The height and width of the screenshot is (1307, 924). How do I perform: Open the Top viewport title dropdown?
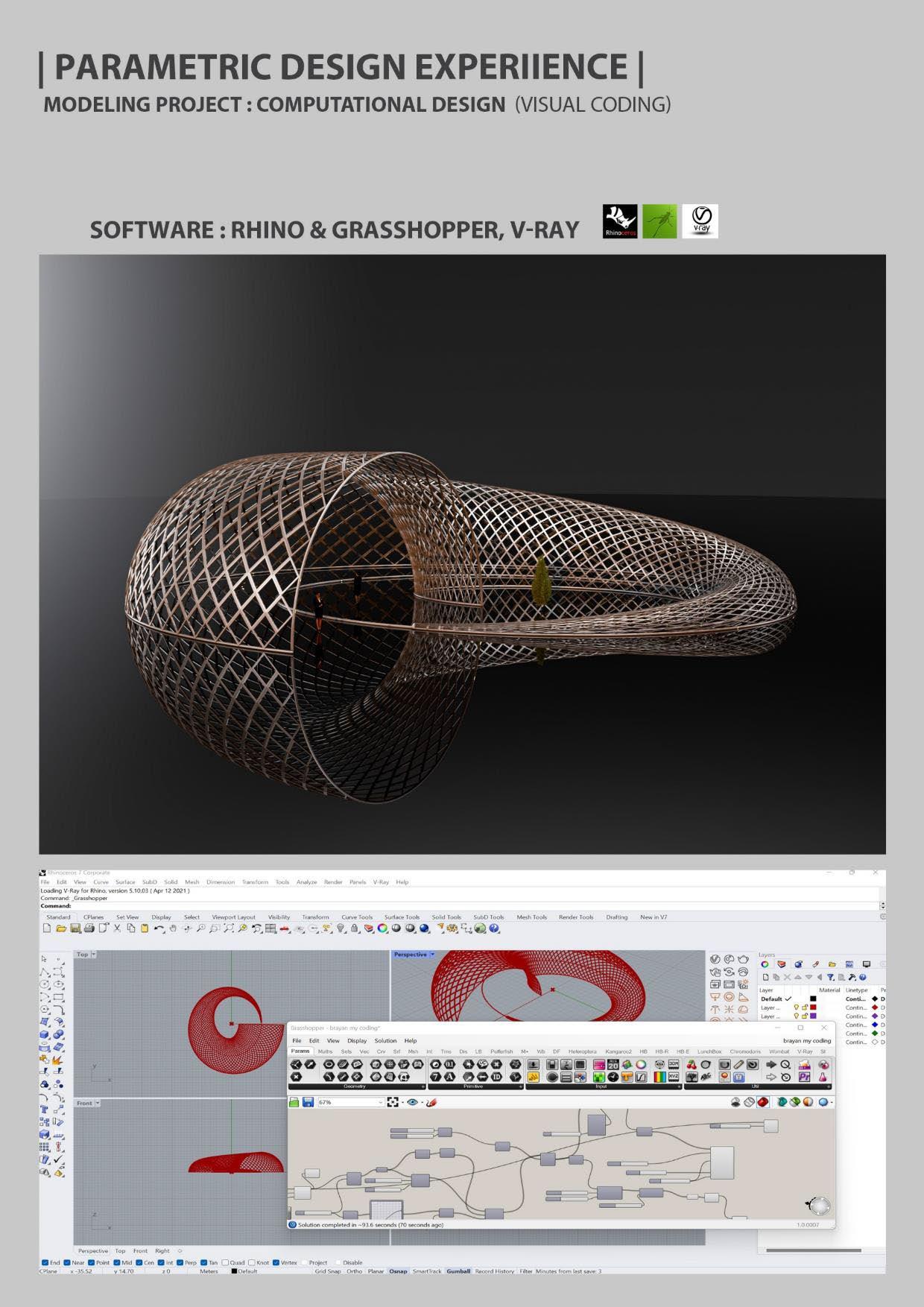coord(94,955)
